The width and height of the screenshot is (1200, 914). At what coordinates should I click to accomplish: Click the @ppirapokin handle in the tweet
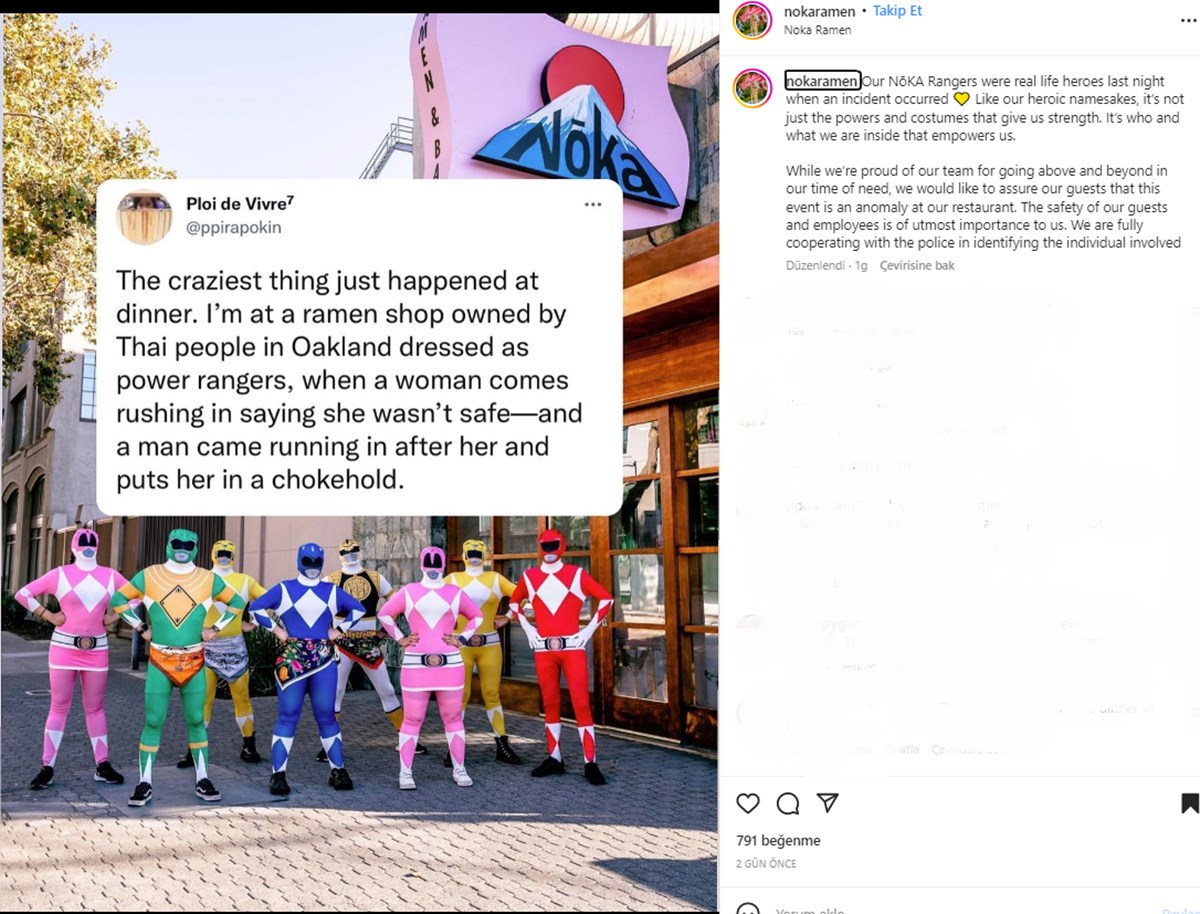234,228
